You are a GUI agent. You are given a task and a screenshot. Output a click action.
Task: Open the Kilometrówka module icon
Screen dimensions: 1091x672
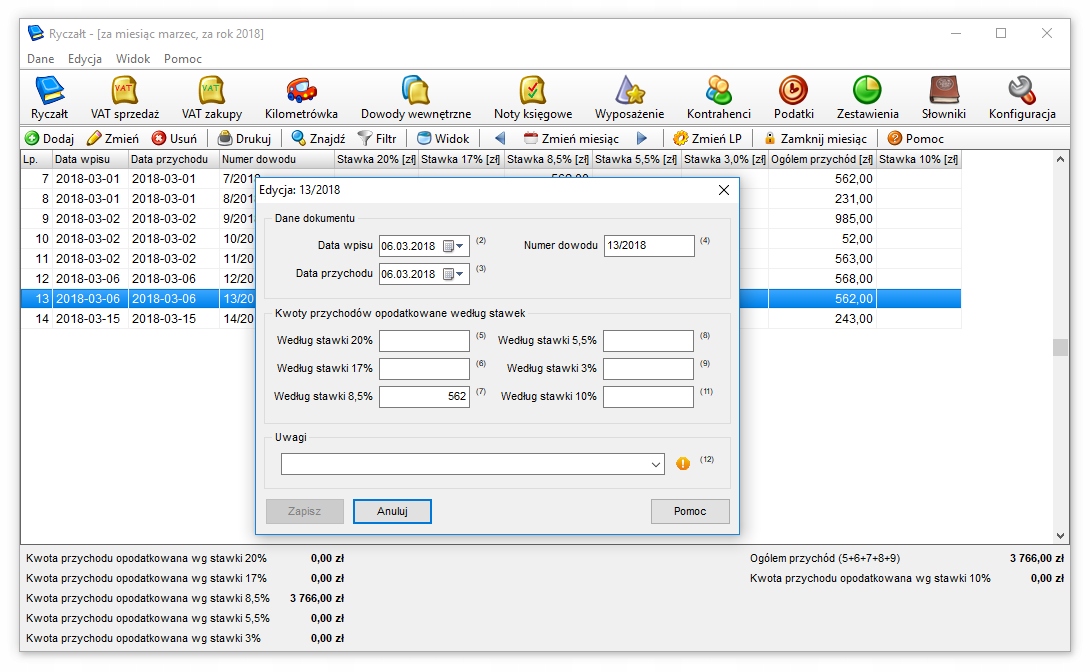tap(301, 91)
